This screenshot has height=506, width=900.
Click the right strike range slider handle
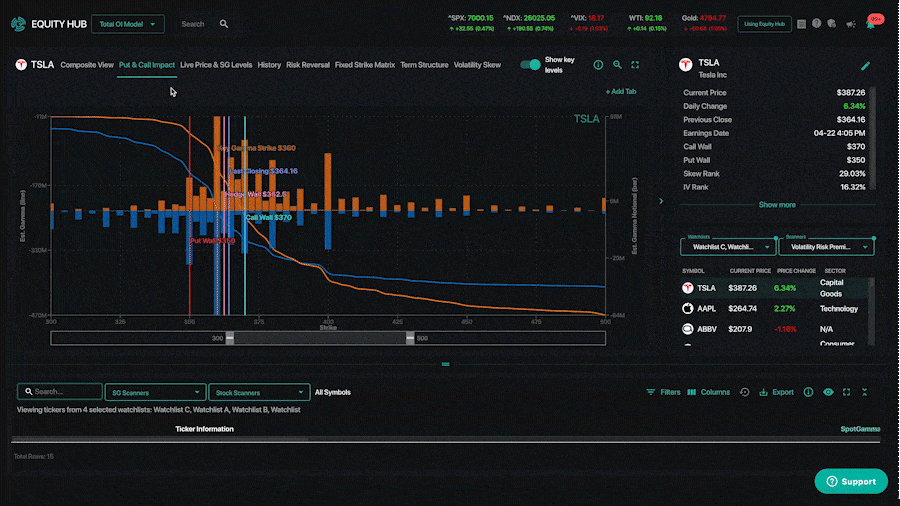(410, 338)
